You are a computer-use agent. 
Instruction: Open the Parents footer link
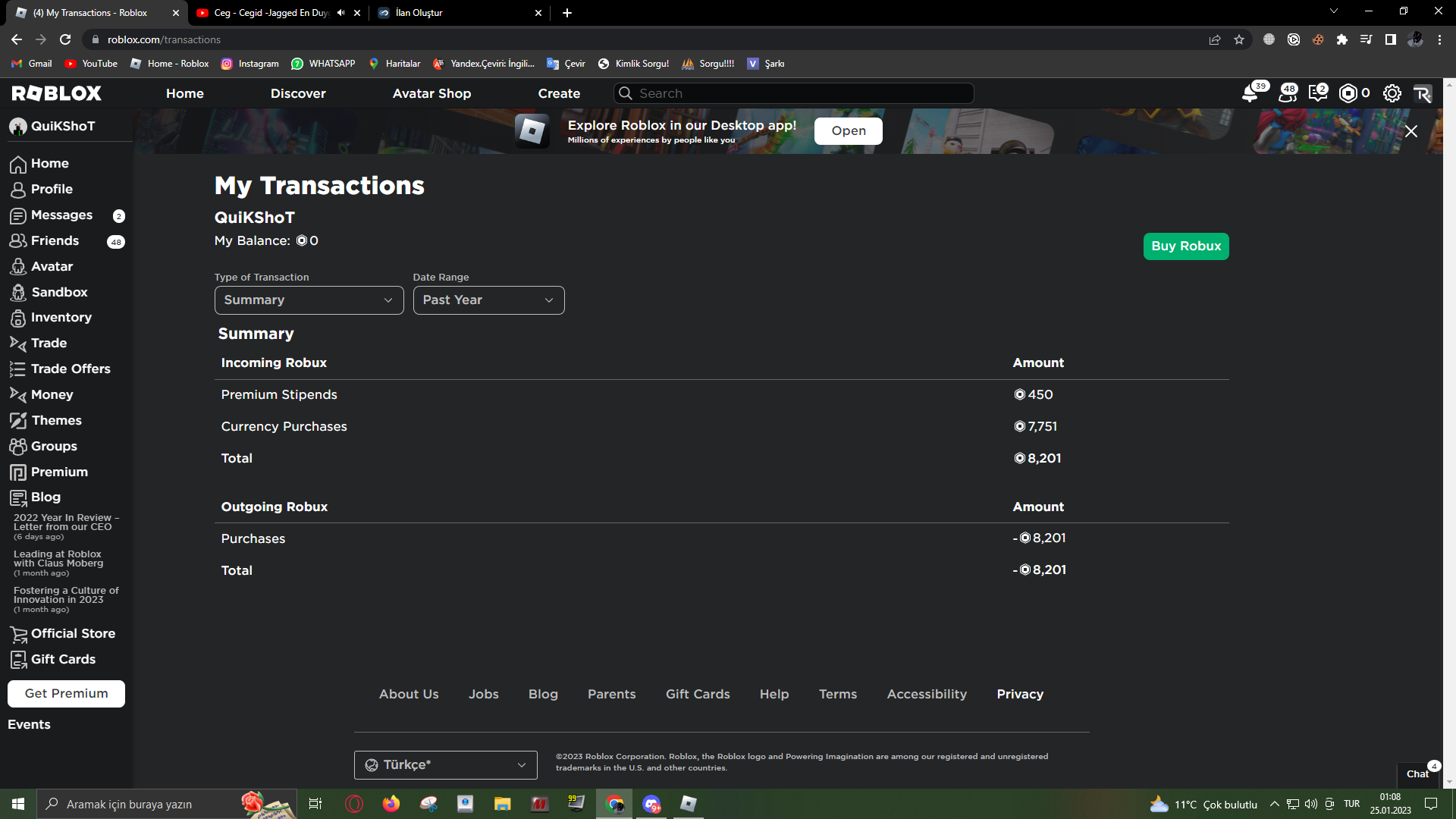point(611,695)
